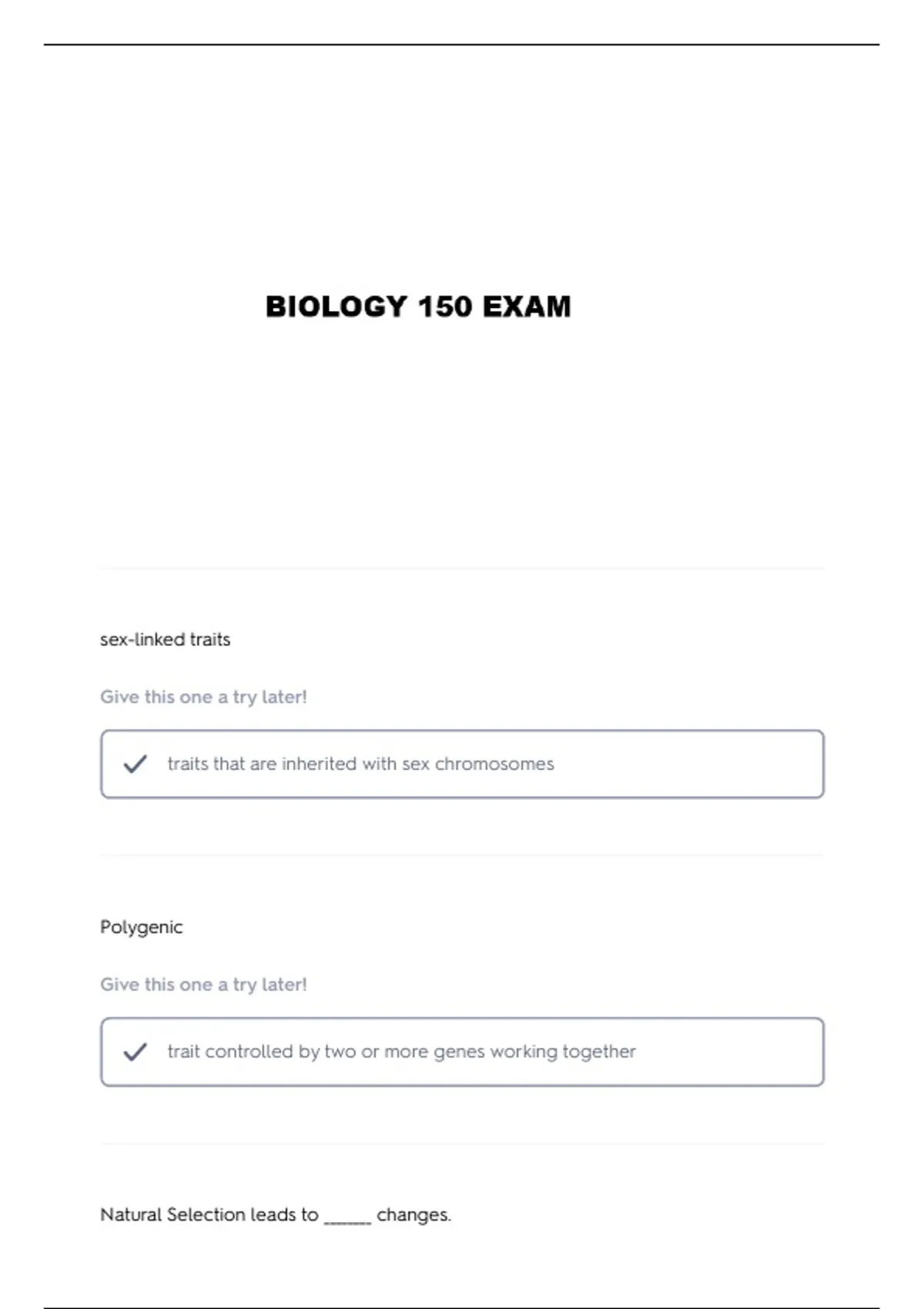Select the 'traits that are inherited with sex chromosomes' answer
Image resolution: width=924 pixels, height=1309 pixels.
coord(360,764)
